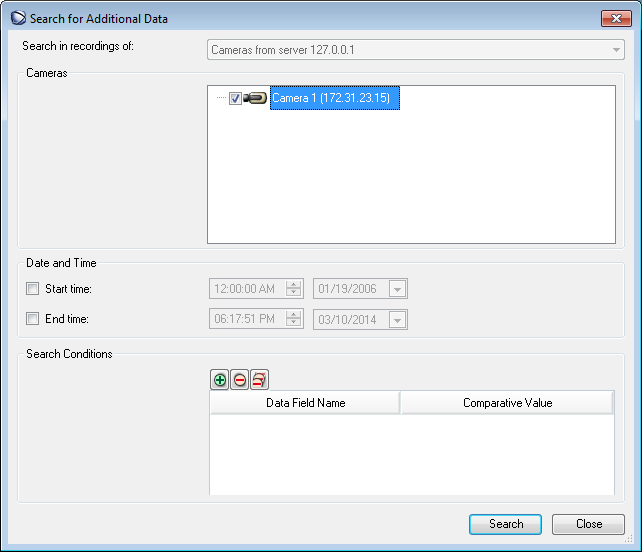
Task: Click the start time 12:00:00 AM spinner
Action: point(293,289)
